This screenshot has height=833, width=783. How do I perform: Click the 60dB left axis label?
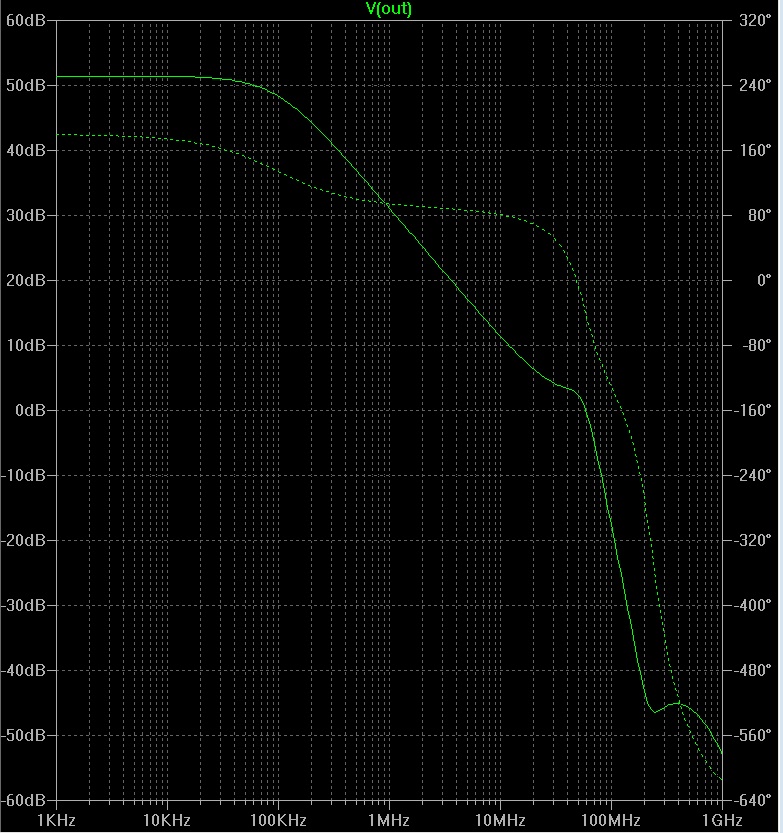pos(25,21)
